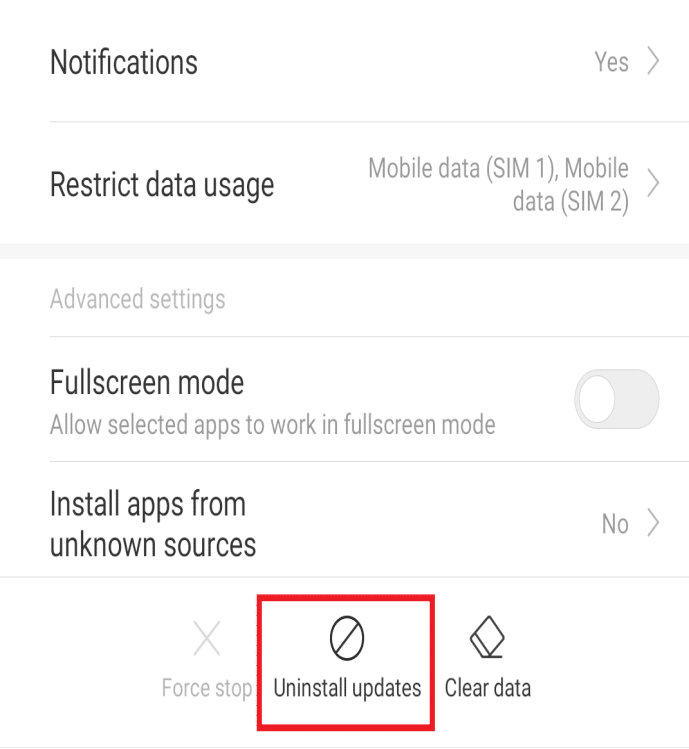Tap the Force stop X icon
The width and height of the screenshot is (689, 749).
(x=207, y=638)
